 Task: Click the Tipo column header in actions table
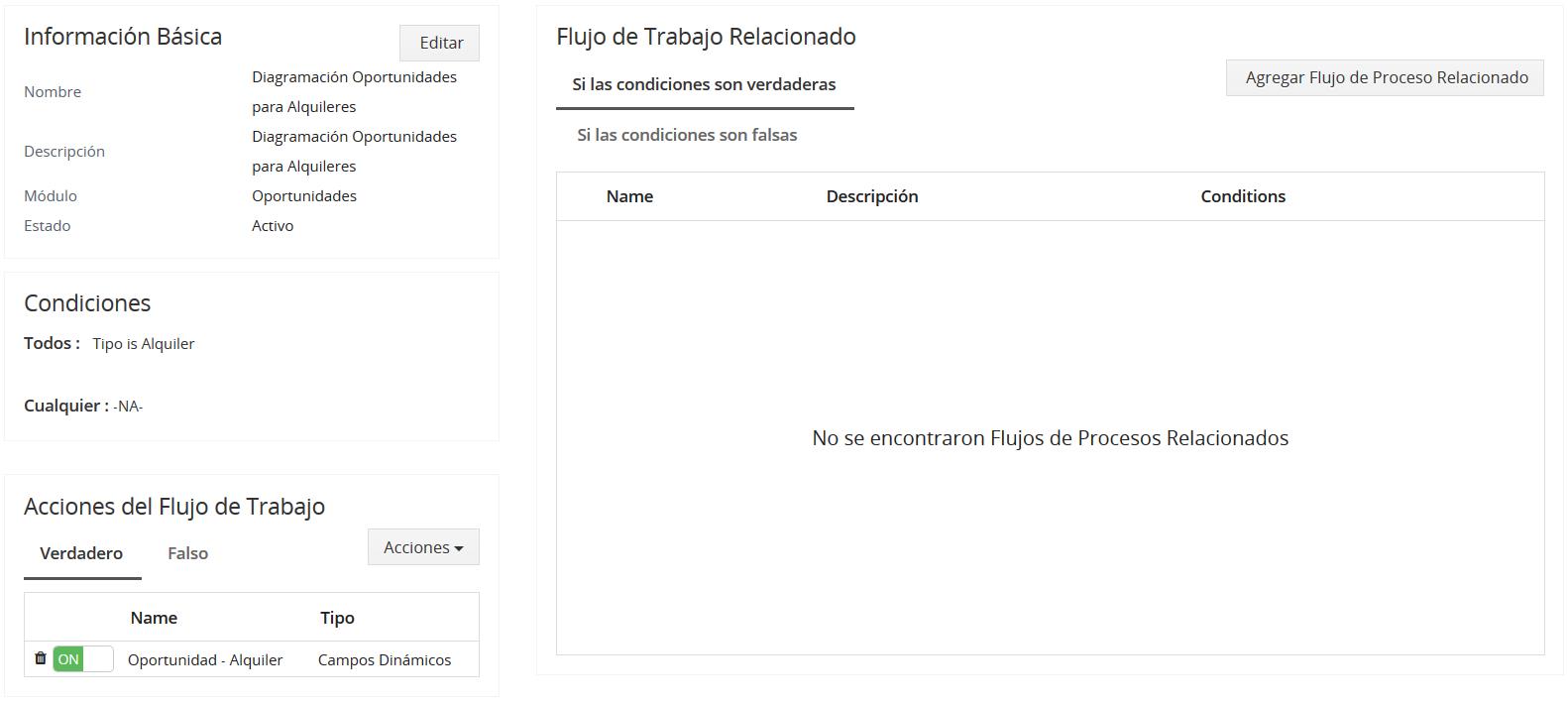coord(337,618)
